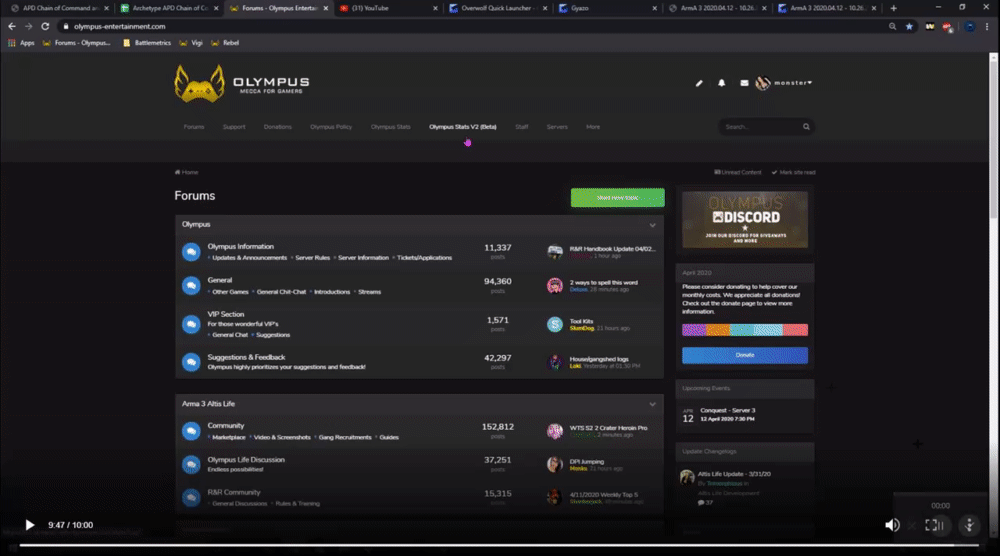Image resolution: width=1000 pixels, height=556 pixels.
Task: Click Suggestions & Feedback forum icon
Action: pyautogui.click(x=191, y=362)
